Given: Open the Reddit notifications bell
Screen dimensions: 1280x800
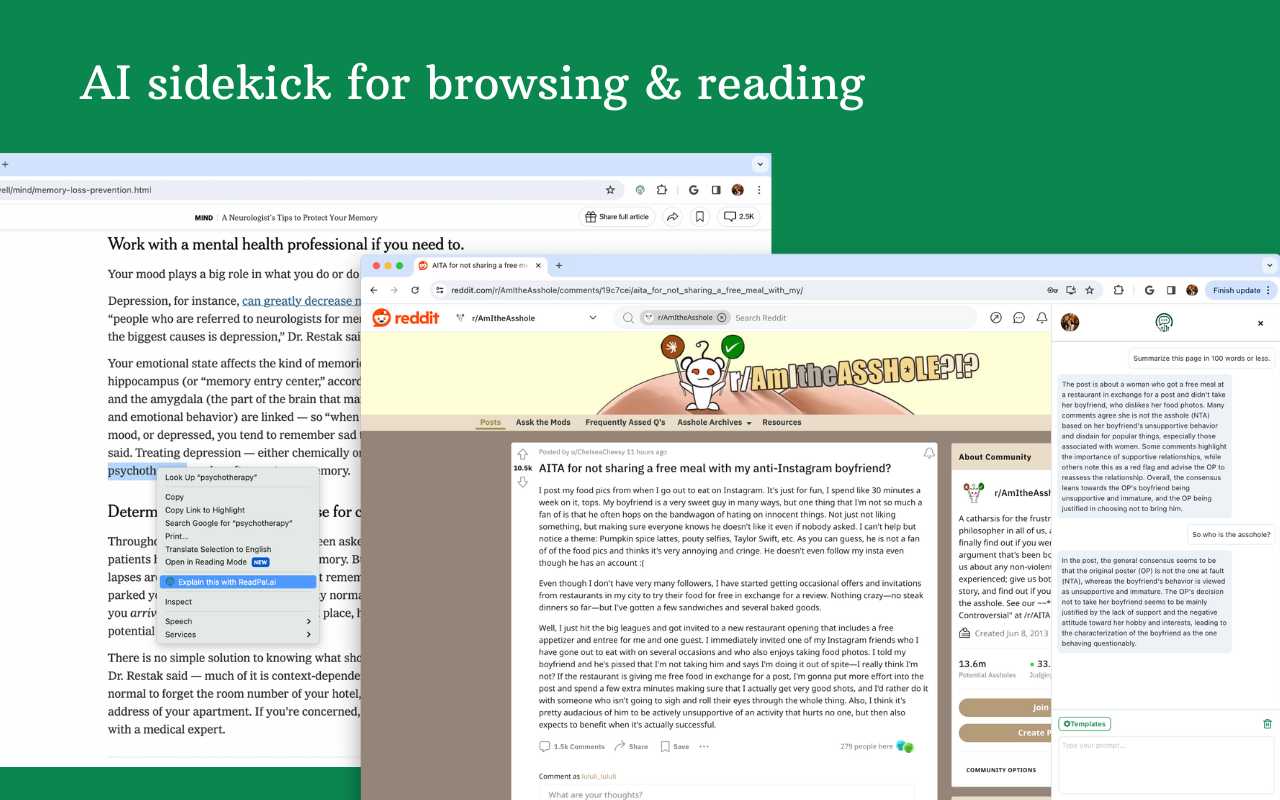Looking at the screenshot, I should coord(1041,318).
